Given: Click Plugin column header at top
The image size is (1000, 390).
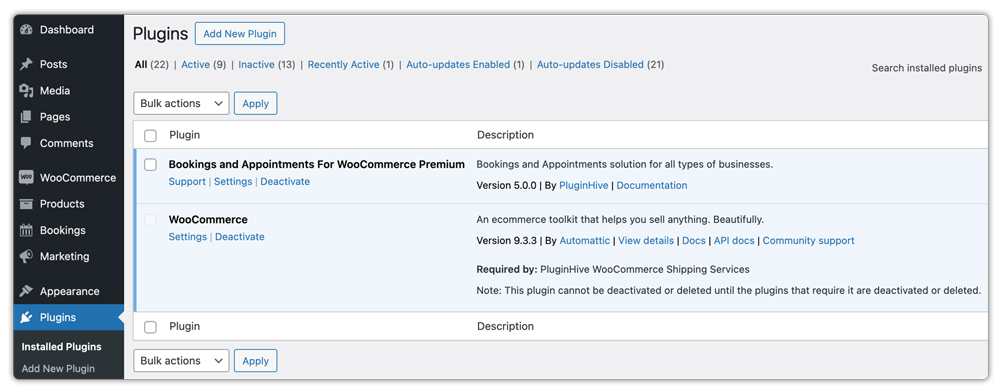Looking at the screenshot, I should coord(184,135).
